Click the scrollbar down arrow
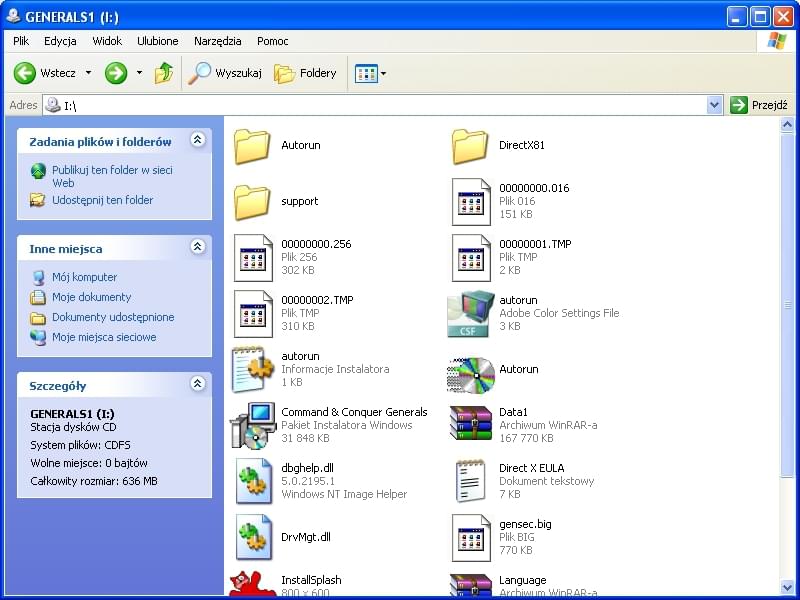800x600 pixels. coord(787,587)
